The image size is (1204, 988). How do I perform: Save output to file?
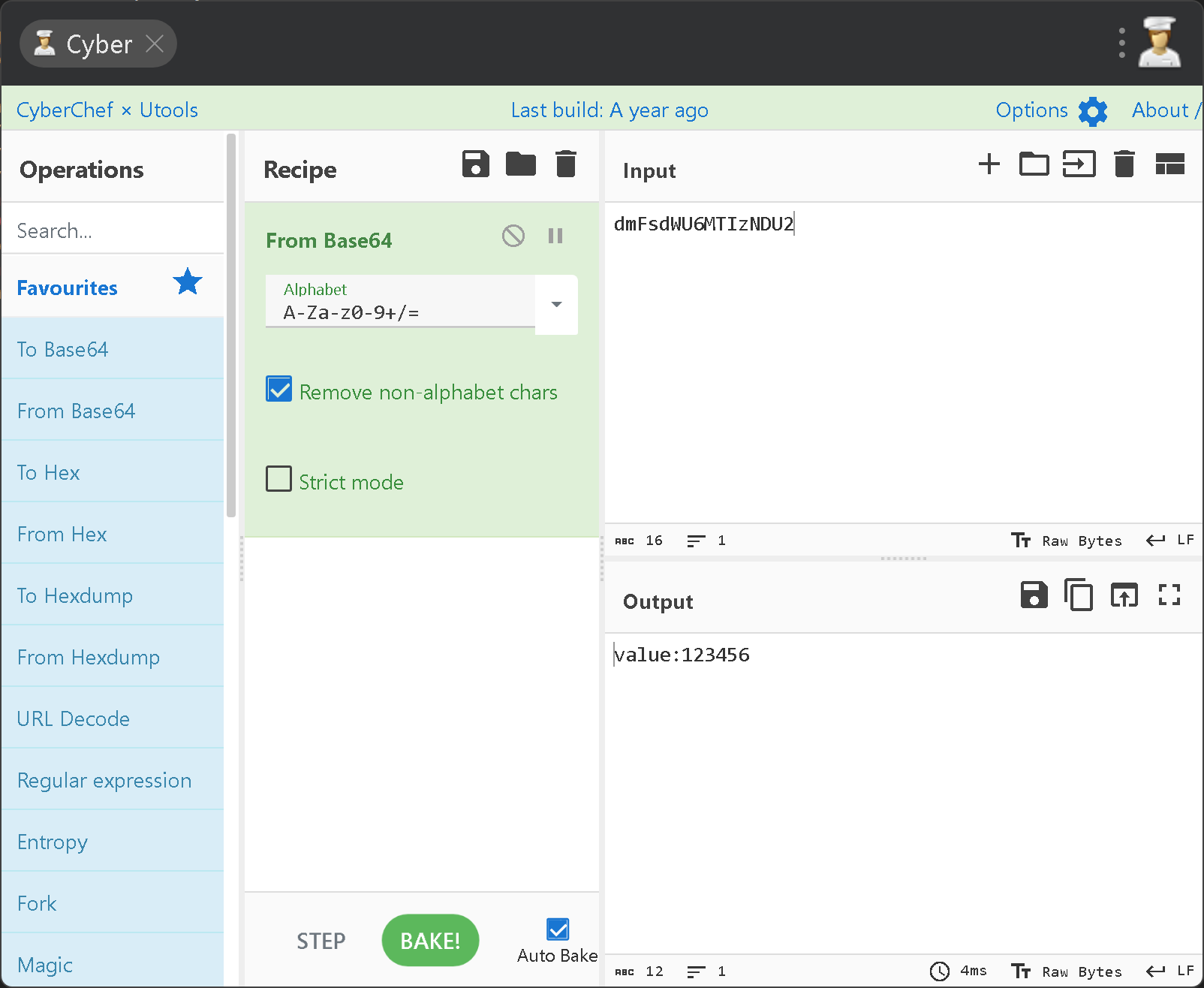(x=1034, y=595)
